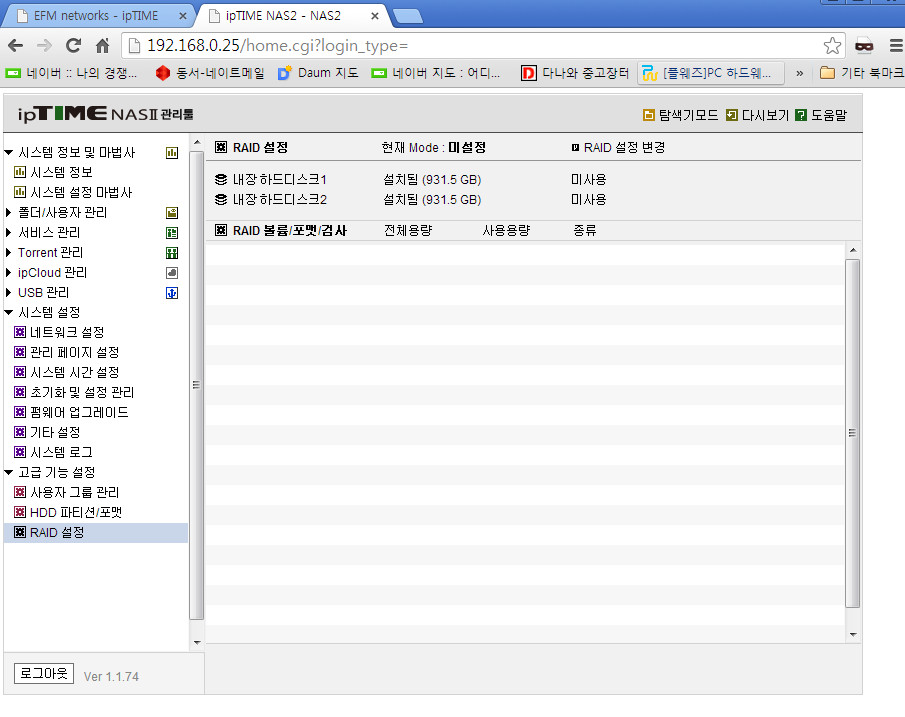Viewport: 905px width, 717px height.
Task: Open the Daum 지도 bookmark
Action: 318,73
